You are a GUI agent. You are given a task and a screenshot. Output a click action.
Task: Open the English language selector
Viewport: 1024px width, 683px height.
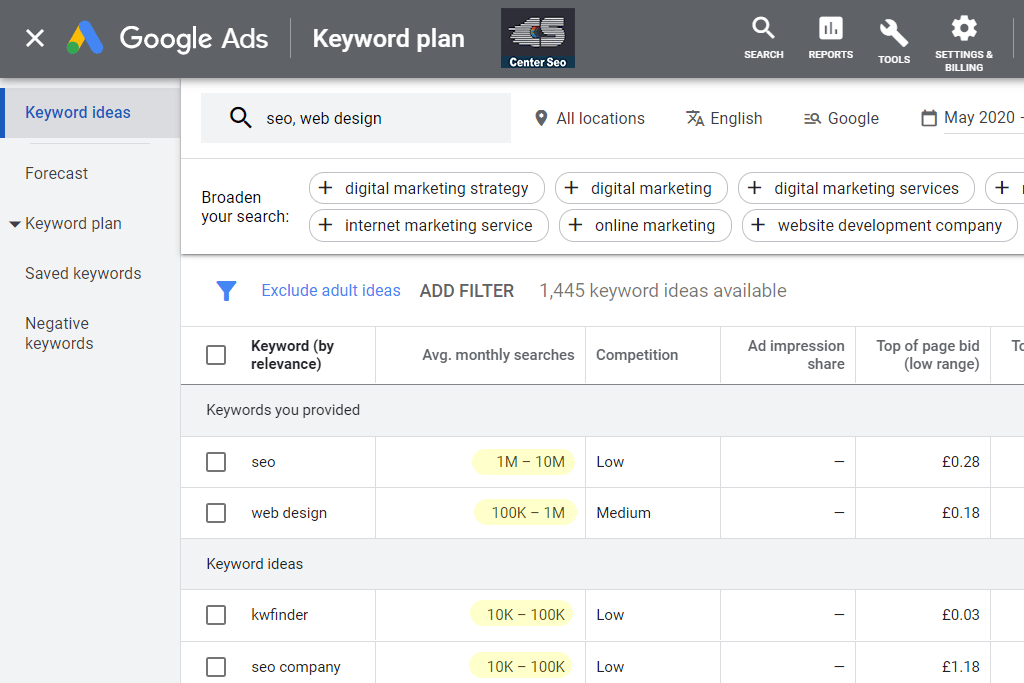click(x=724, y=118)
